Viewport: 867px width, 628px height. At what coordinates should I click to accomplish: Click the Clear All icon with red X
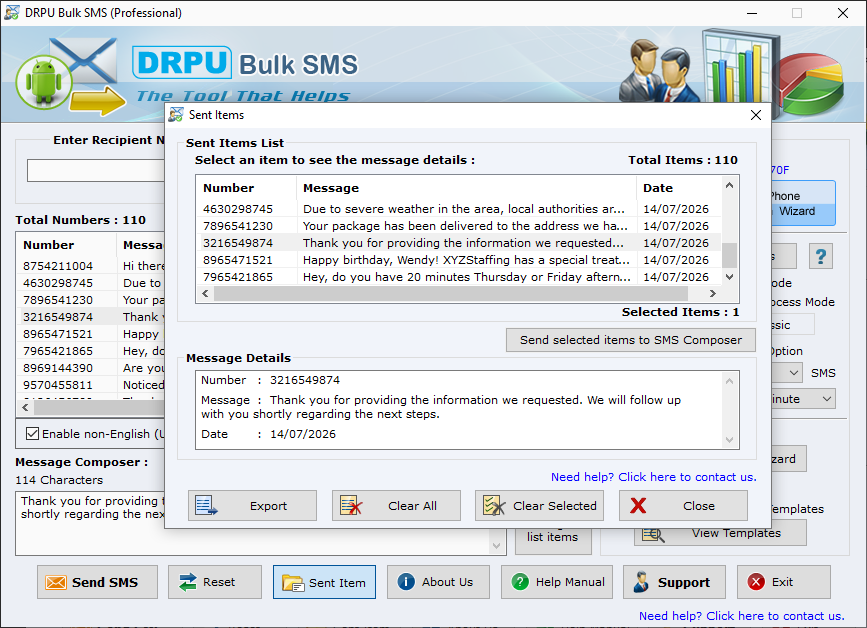[351, 506]
